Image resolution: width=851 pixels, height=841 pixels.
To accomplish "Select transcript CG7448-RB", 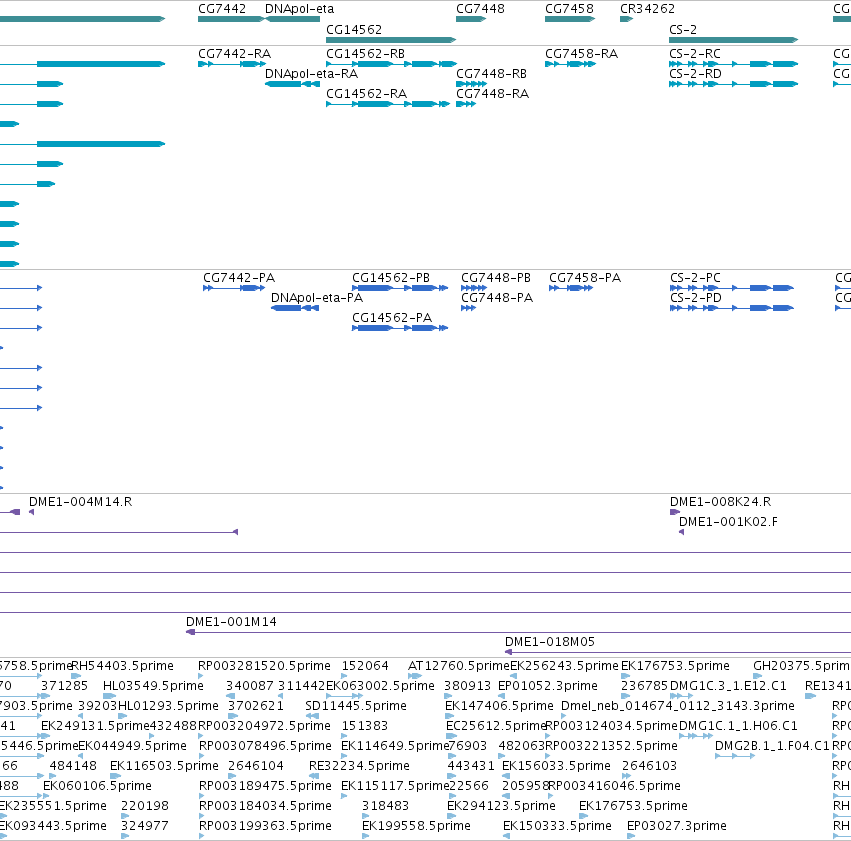I will [x=492, y=74].
